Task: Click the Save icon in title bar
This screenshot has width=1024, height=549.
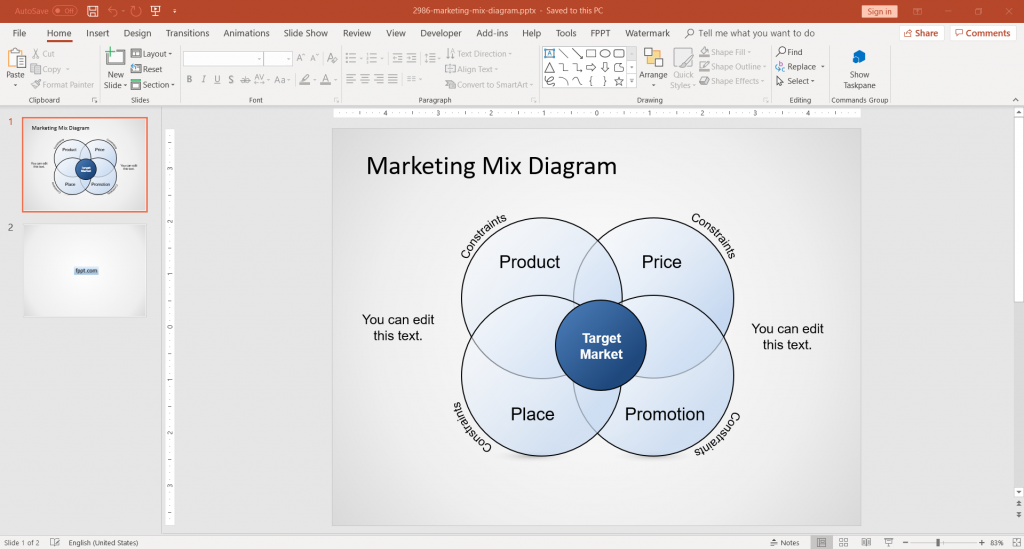Action: (x=93, y=11)
